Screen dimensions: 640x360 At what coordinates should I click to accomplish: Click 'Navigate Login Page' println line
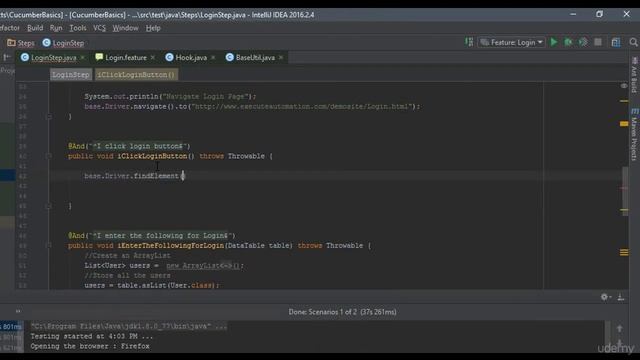[170, 97]
